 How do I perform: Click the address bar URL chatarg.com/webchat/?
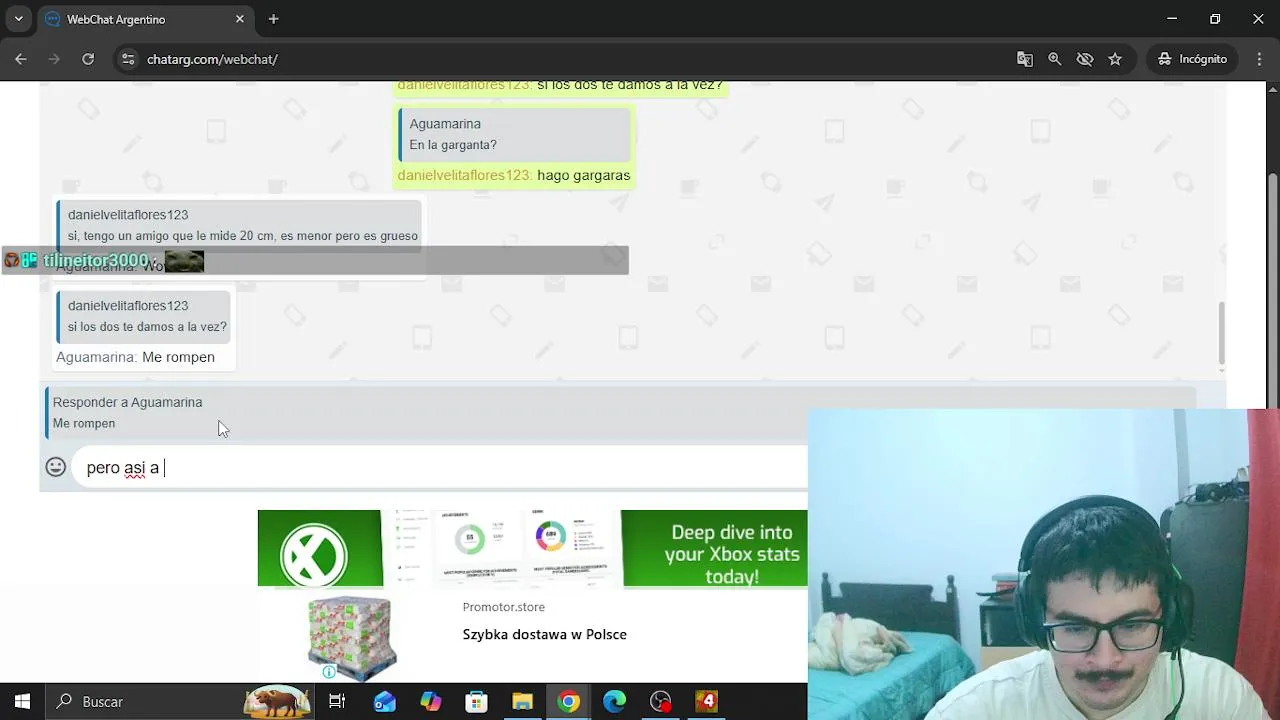pos(212,60)
